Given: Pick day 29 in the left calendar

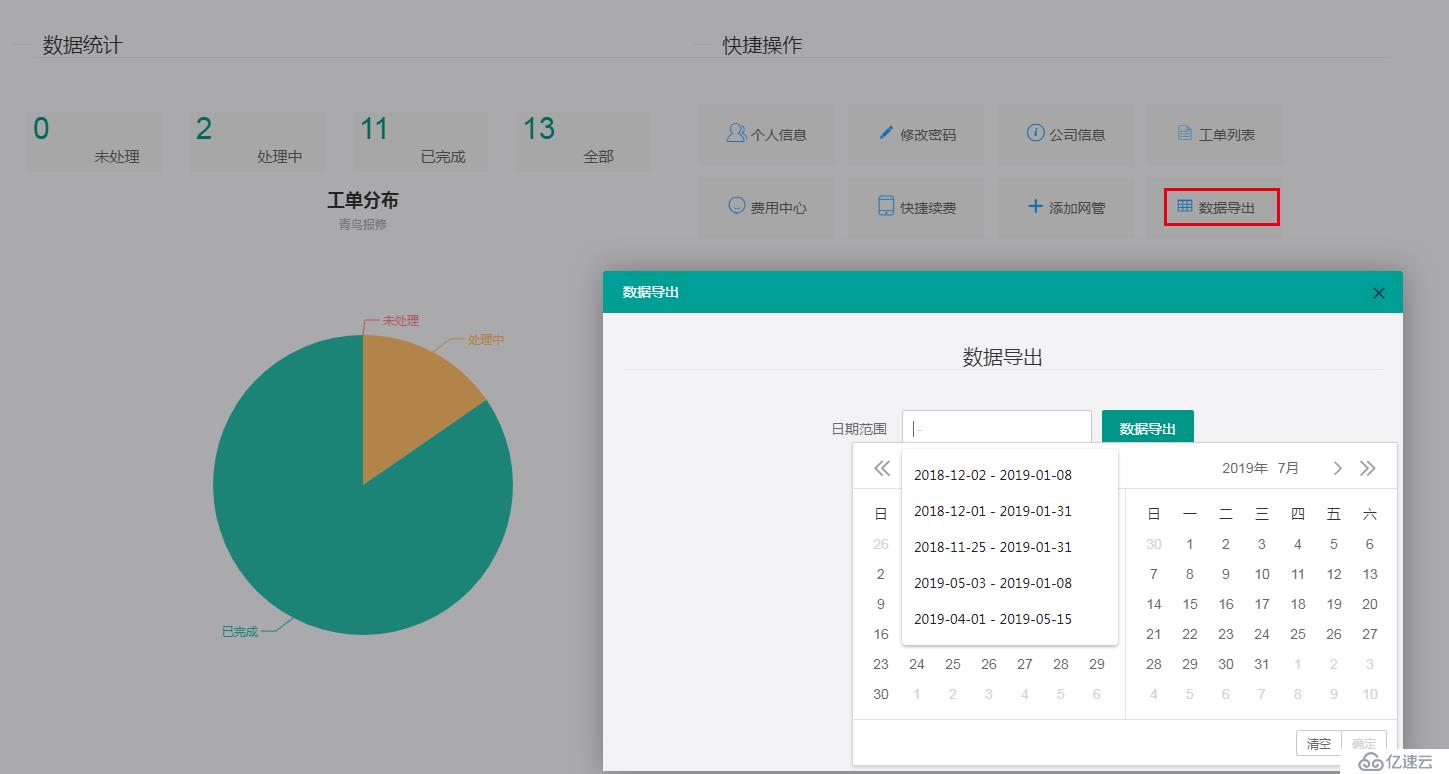Looking at the screenshot, I should (x=1097, y=664).
